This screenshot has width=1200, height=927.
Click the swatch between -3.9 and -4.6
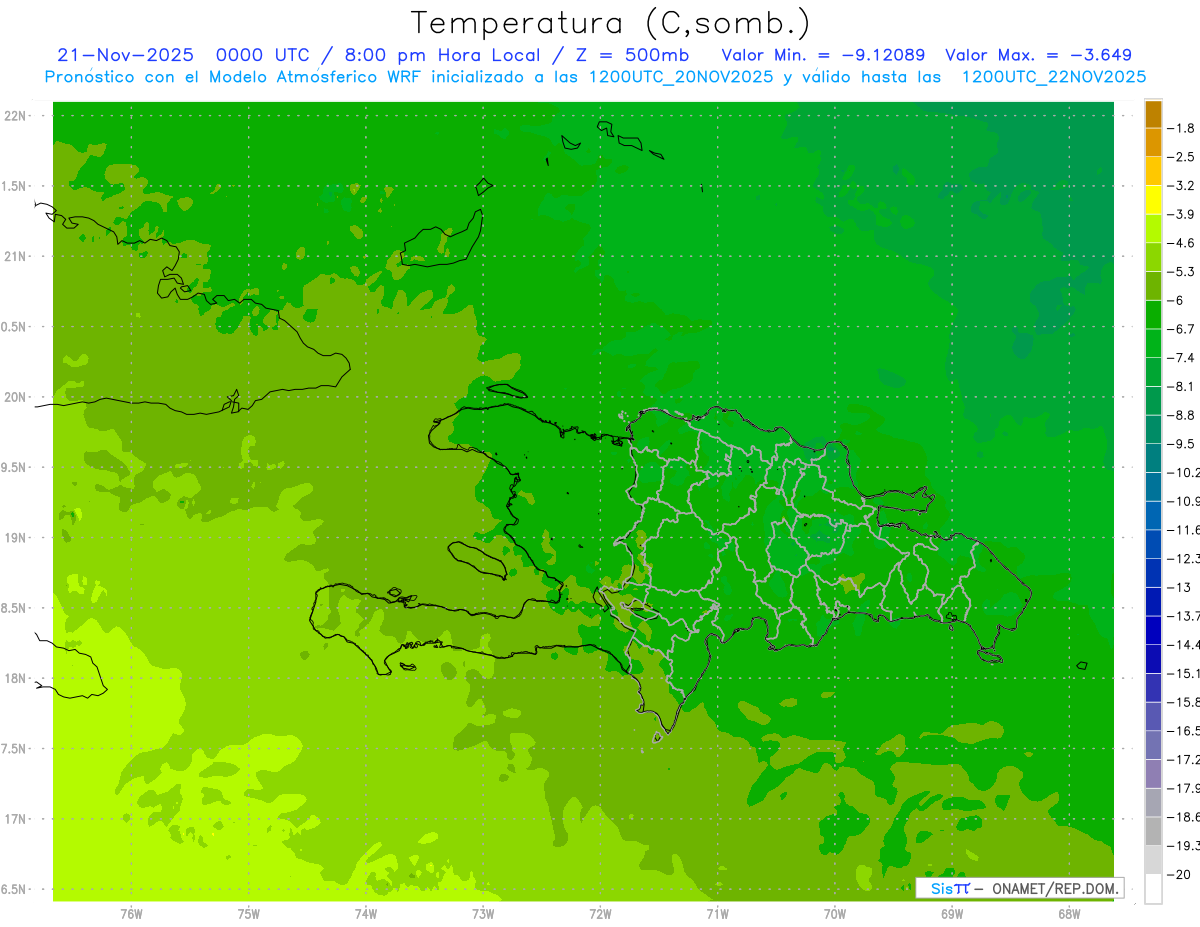[1153, 229]
